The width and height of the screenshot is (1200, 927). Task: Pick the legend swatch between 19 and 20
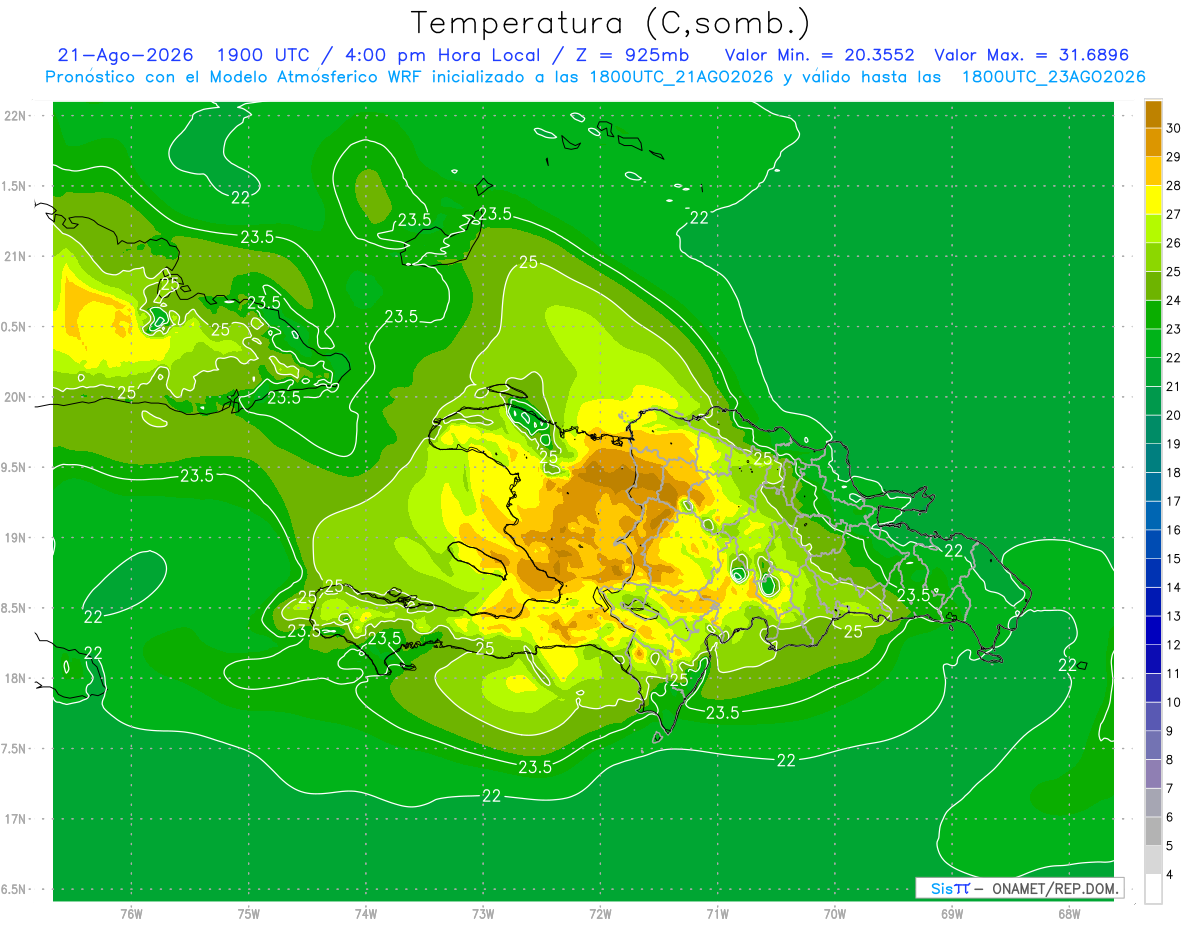[x=1153, y=430]
